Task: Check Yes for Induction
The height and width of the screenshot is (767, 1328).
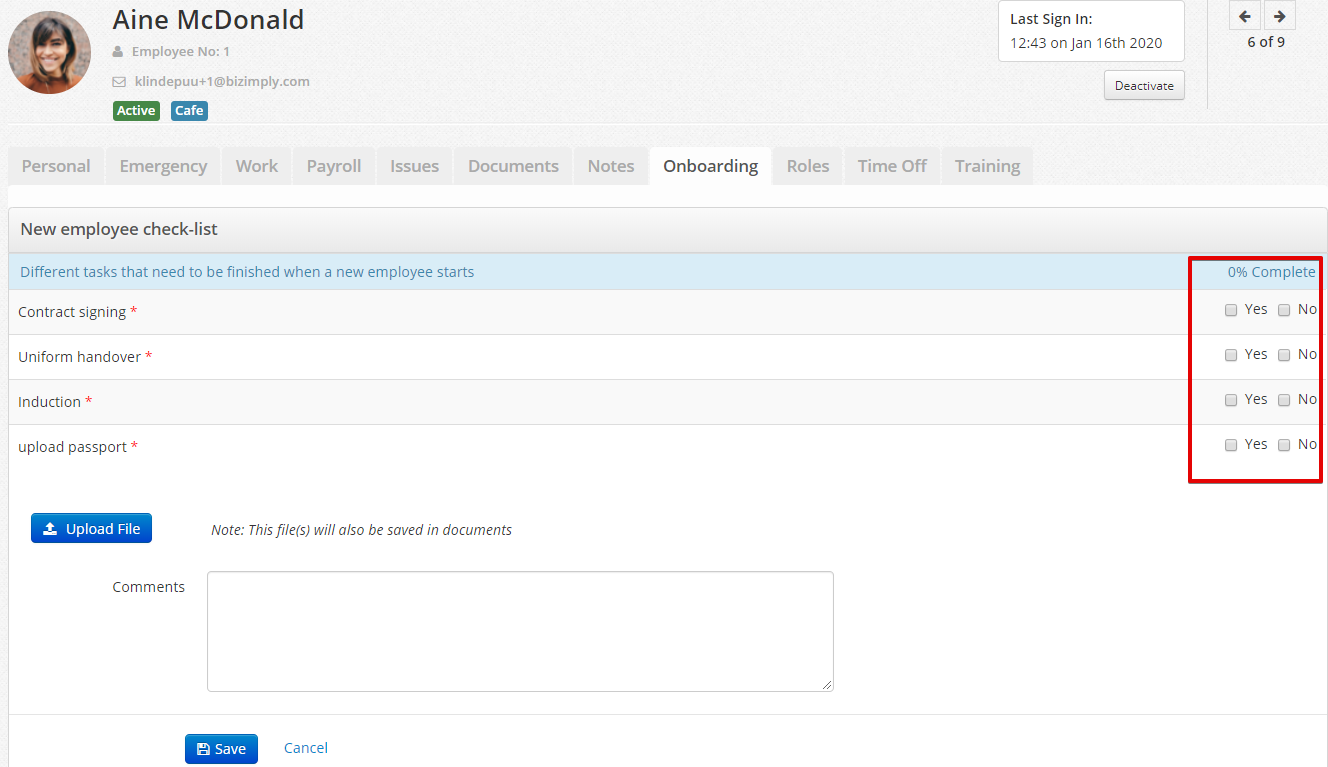Action: tap(1231, 400)
